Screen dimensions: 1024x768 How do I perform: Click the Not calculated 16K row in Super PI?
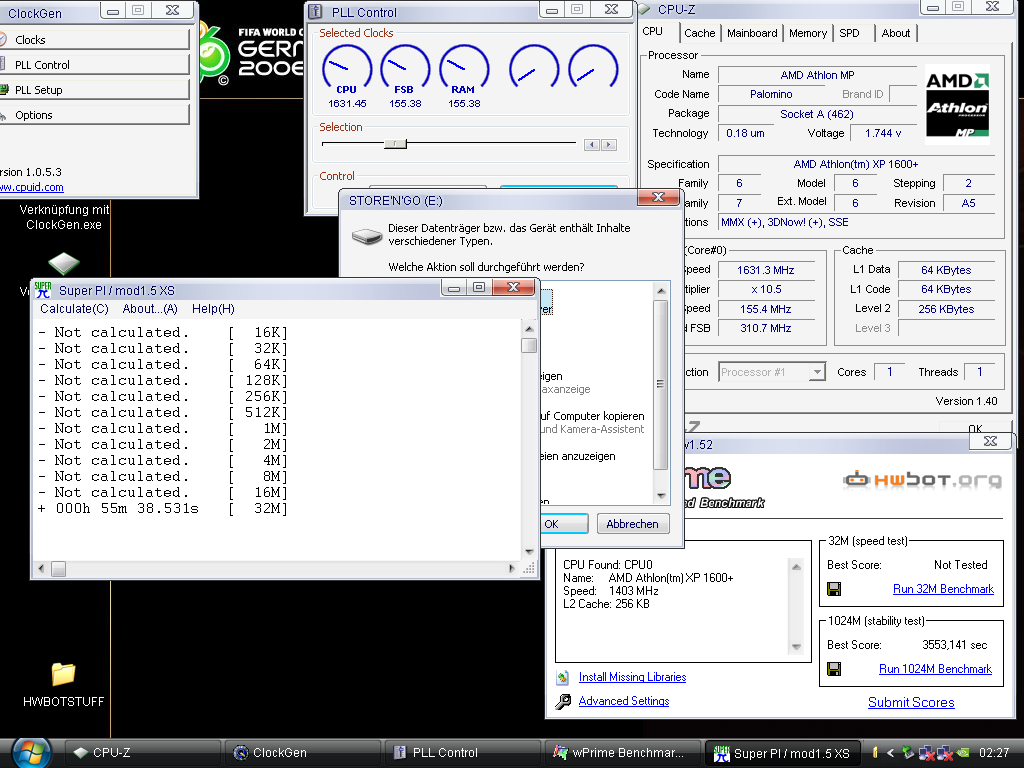[x=162, y=332]
